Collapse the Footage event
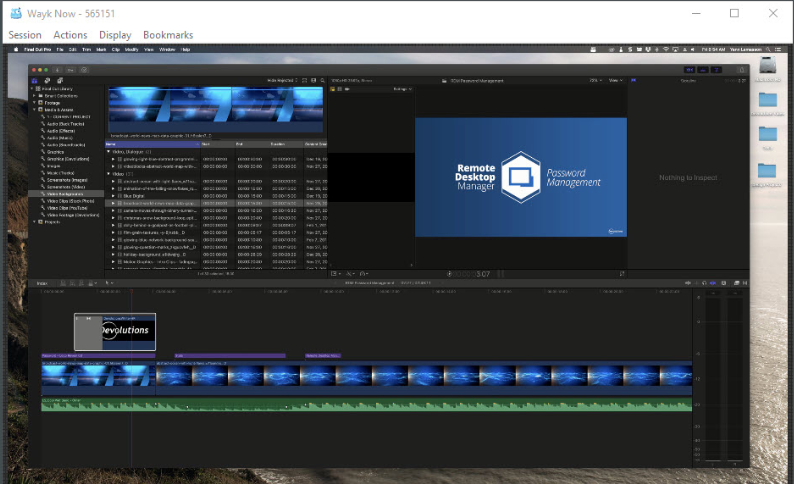Screen dimensions: 794x484 click(34, 103)
